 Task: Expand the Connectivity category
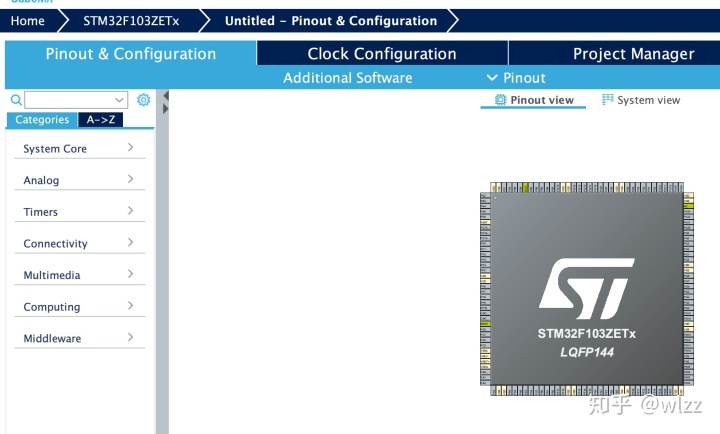click(x=79, y=243)
